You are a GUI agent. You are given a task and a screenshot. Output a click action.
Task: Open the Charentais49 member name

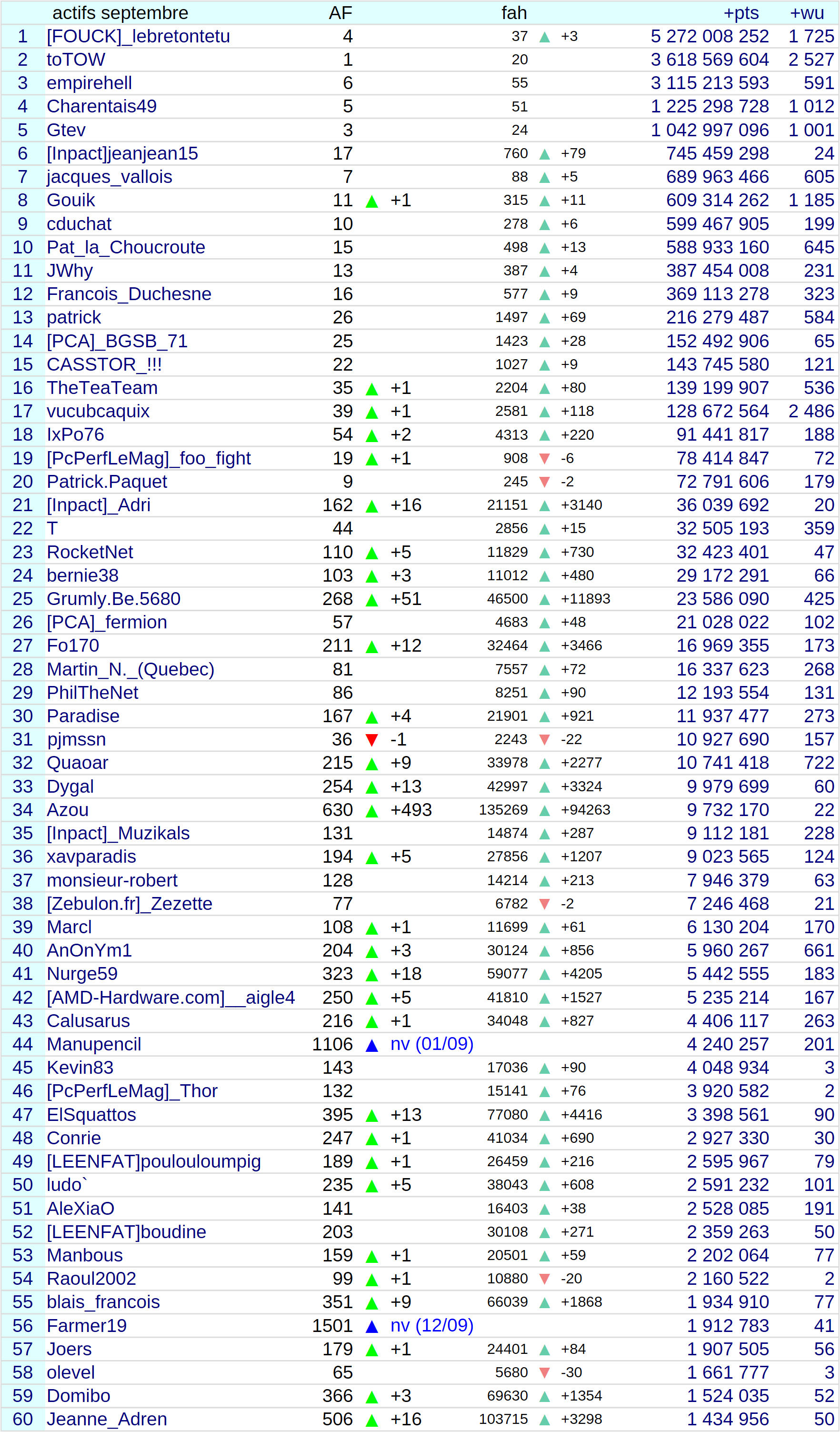(101, 106)
